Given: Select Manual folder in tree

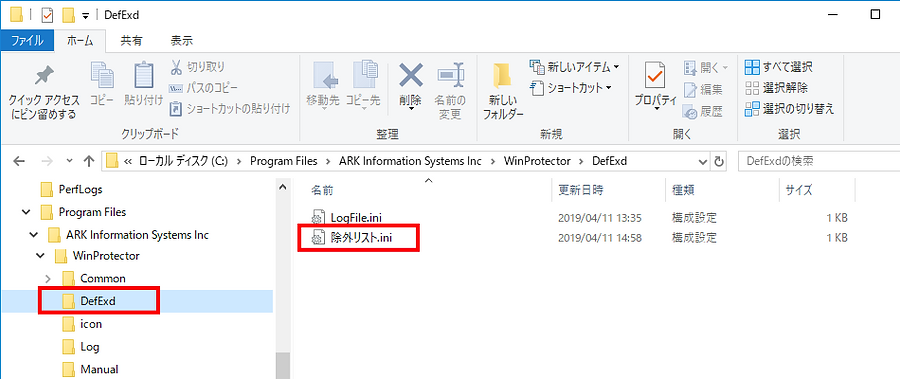Looking at the screenshot, I should point(90,369).
